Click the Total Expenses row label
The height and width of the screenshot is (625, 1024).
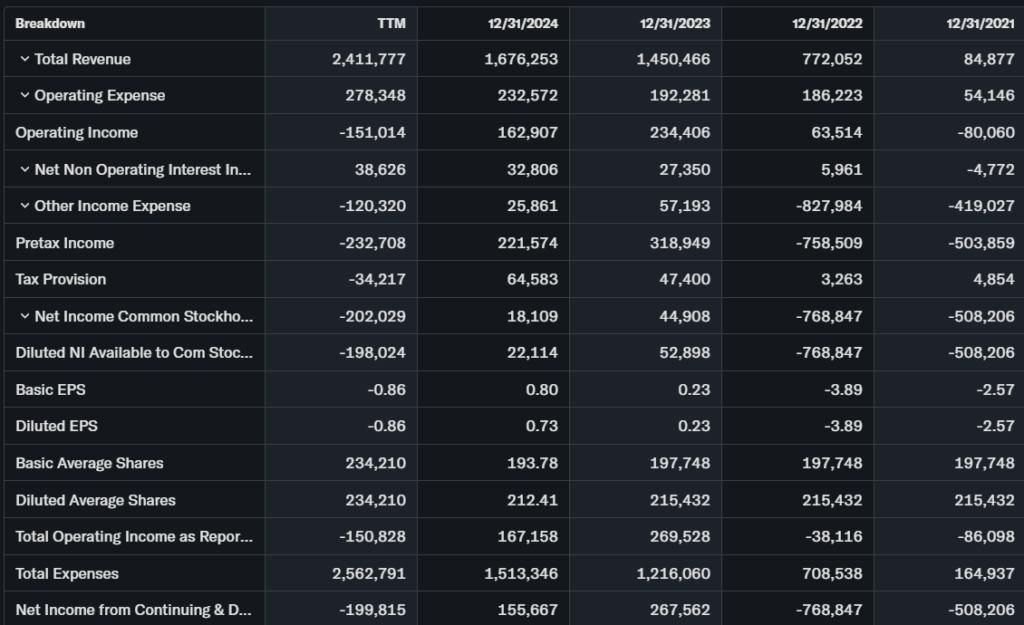pos(67,574)
